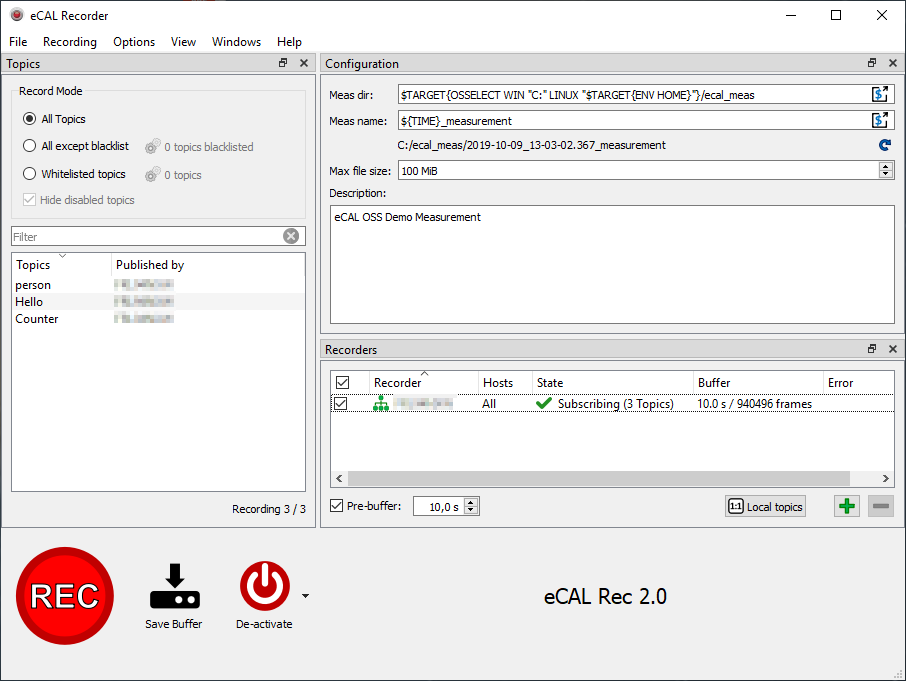906x681 pixels.
Task: Click the recorders horizontal scrollbar thumb
Action: (x=599, y=478)
